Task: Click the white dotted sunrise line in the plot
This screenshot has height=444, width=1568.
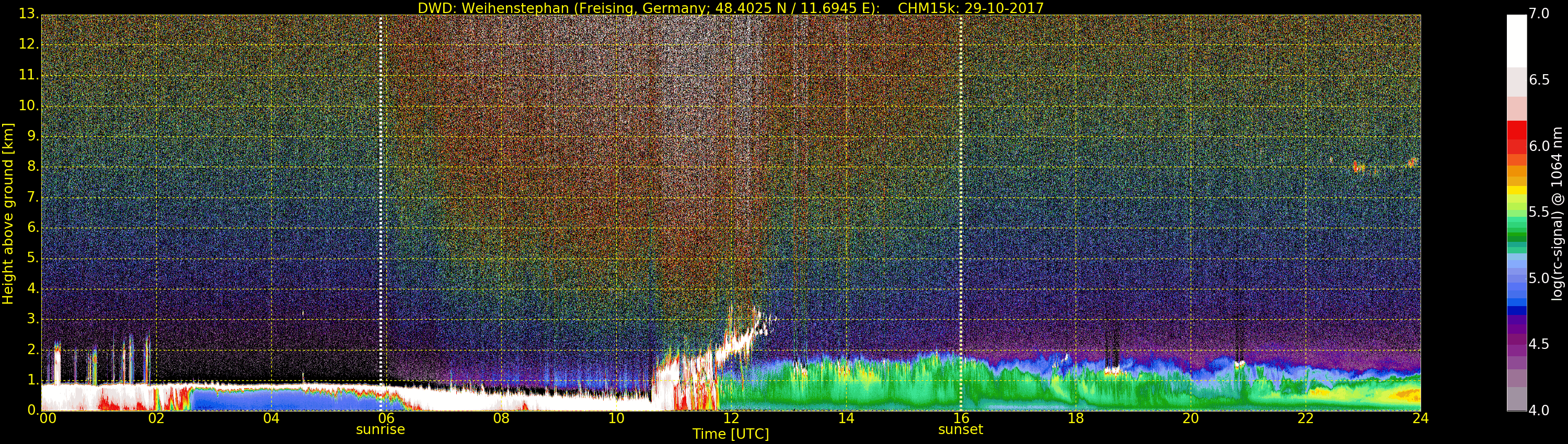Action: [381, 182]
